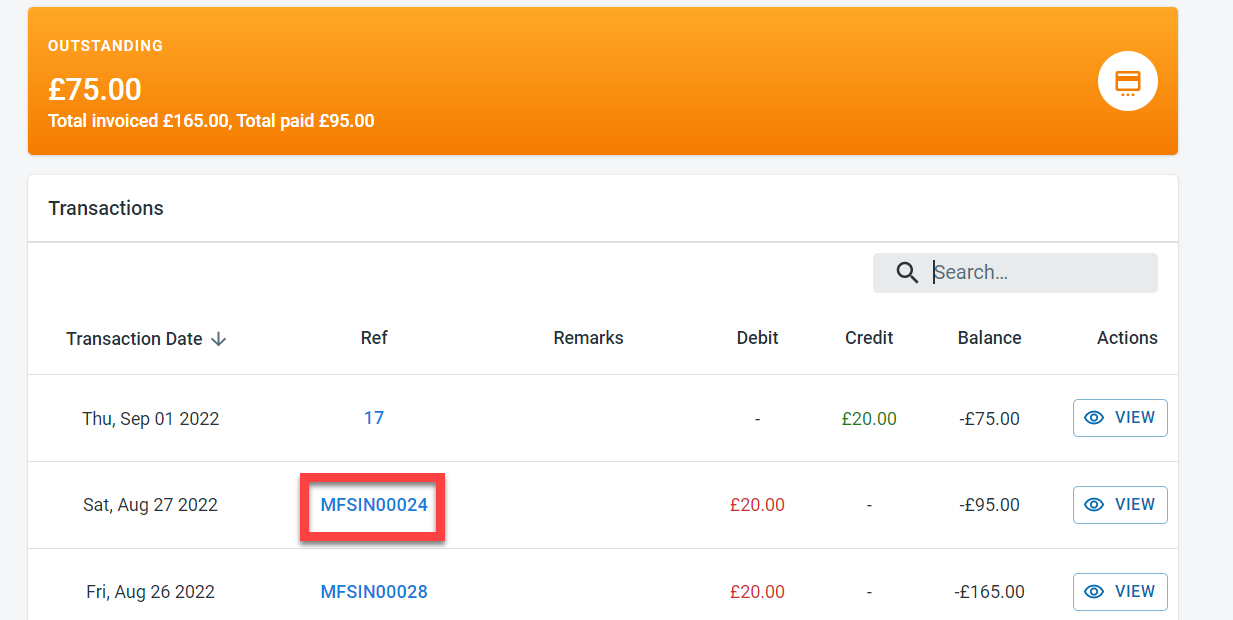Open invoice link MFSIN00028
Screen dimensions: 1233x620
[374, 592]
